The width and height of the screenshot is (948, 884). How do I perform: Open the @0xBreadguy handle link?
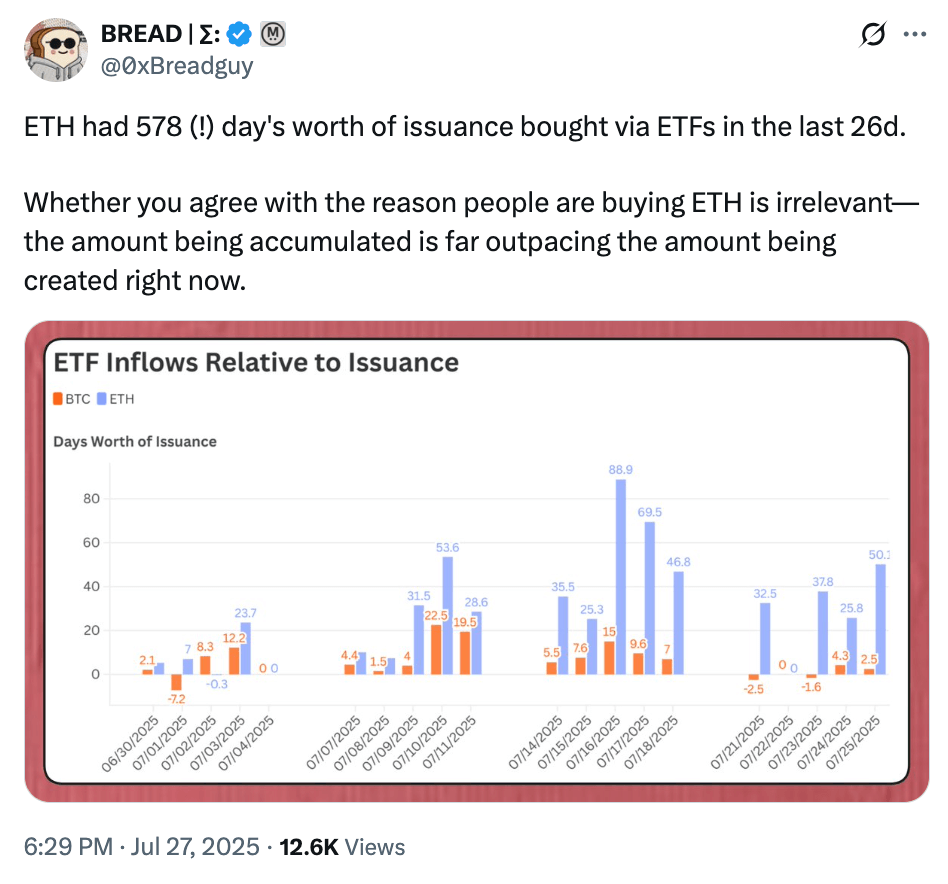click(x=177, y=66)
